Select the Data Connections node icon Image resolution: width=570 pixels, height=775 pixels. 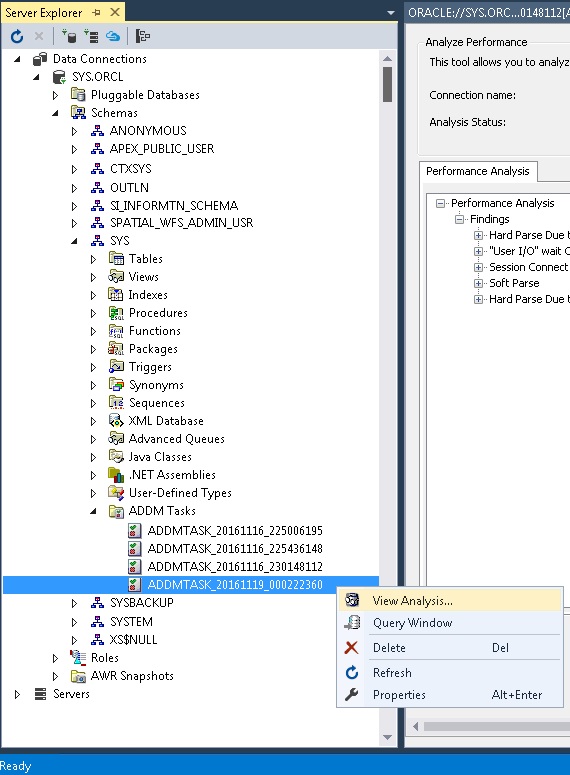pos(40,59)
